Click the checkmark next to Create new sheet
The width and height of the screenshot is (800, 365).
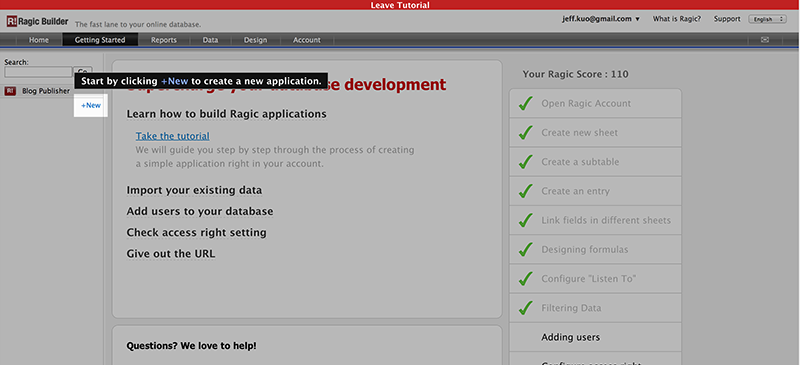[526, 133]
